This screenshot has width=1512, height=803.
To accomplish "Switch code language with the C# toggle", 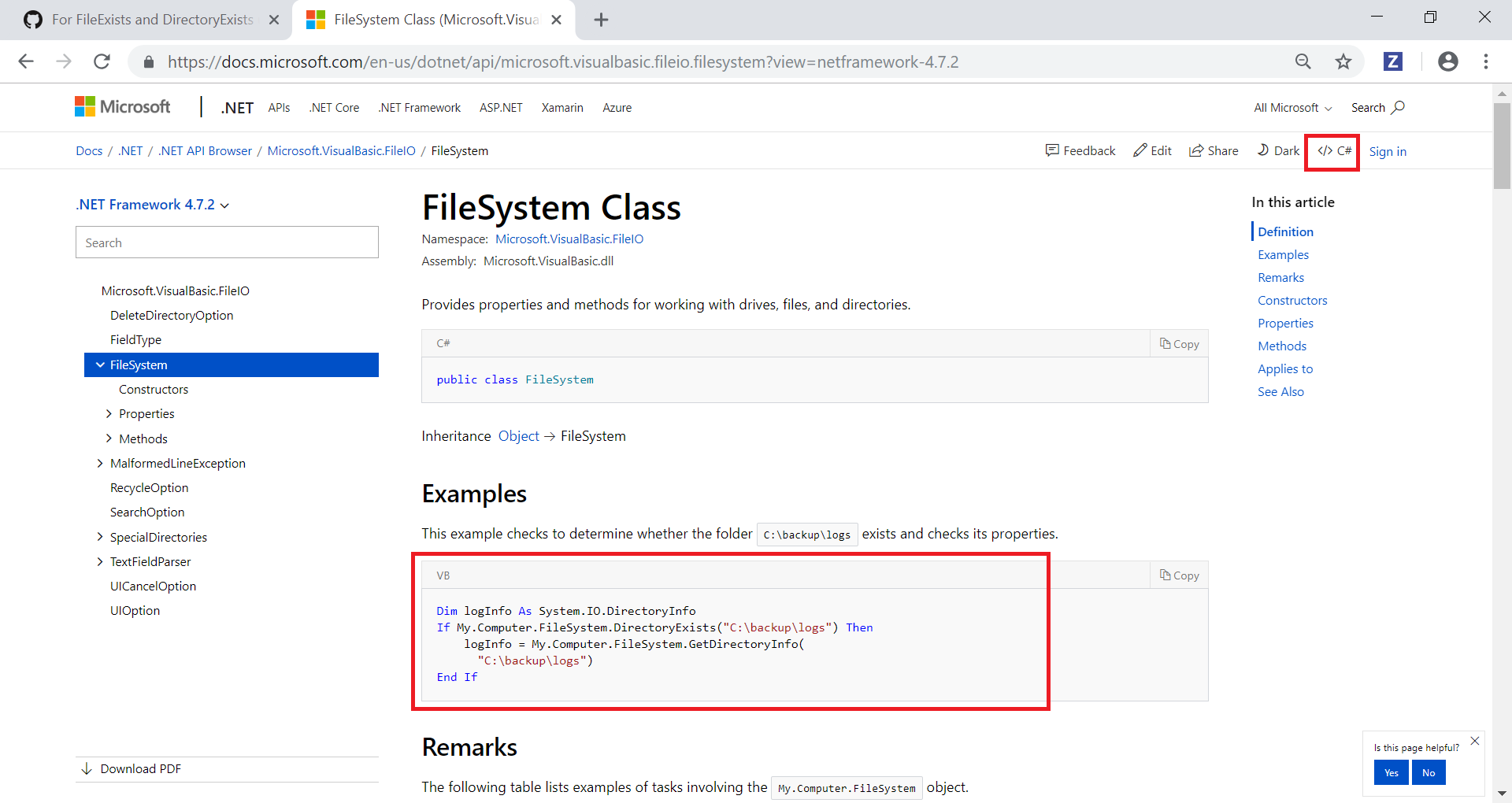I will [x=1332, y=151].
